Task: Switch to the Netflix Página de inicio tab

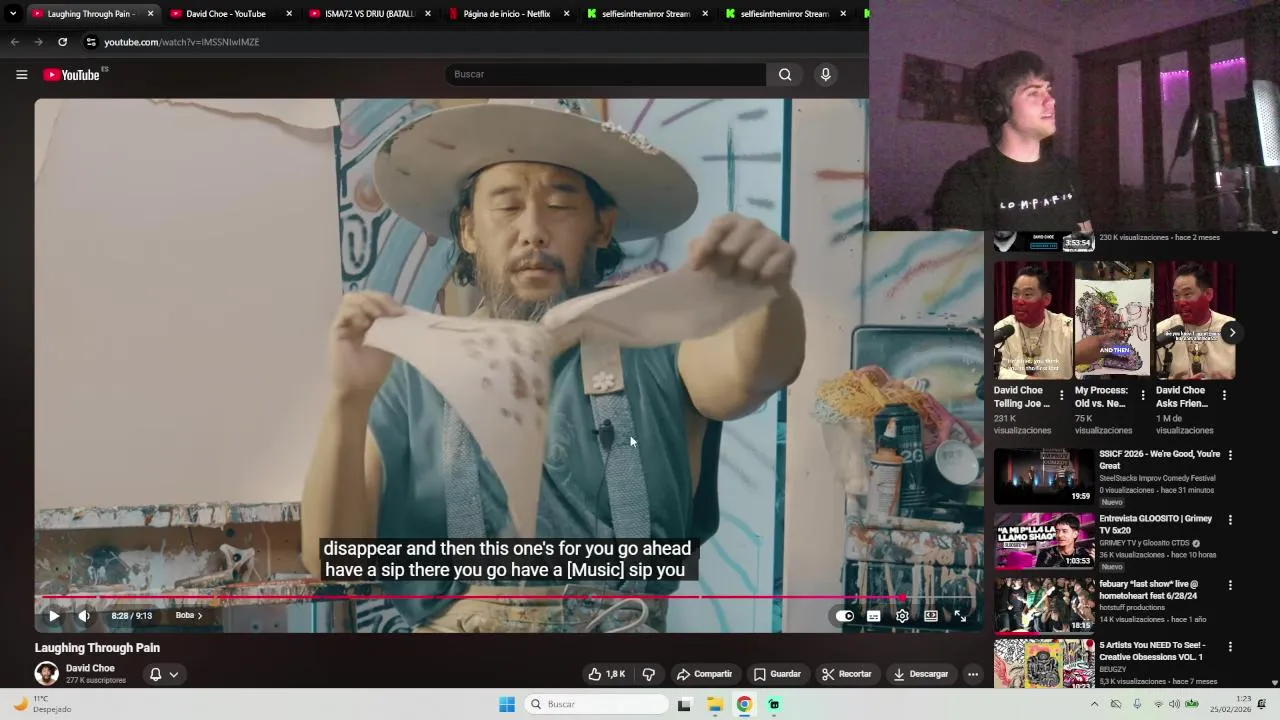Action: click(x=507, y=14)
